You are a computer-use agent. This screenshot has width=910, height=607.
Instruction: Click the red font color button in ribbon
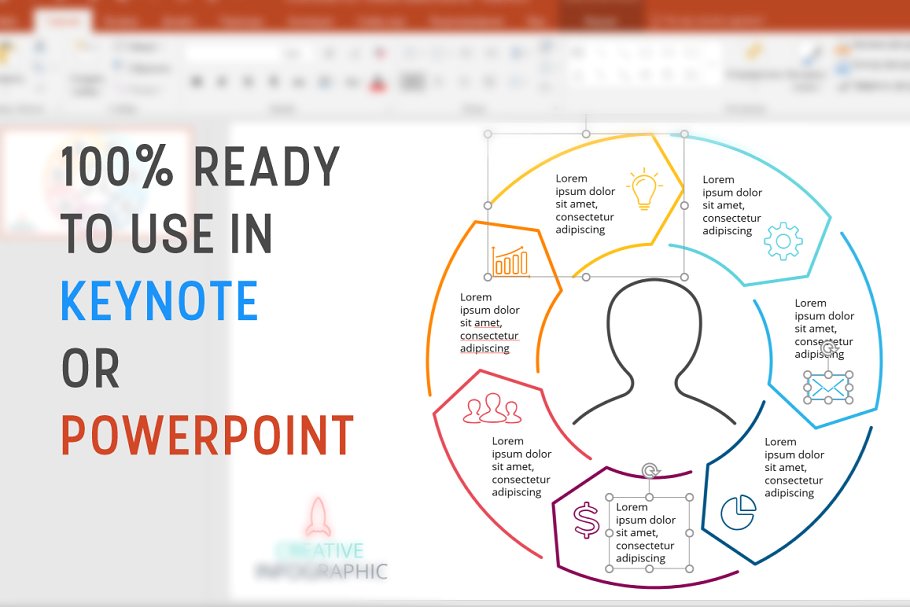click(x=378, y=84)
